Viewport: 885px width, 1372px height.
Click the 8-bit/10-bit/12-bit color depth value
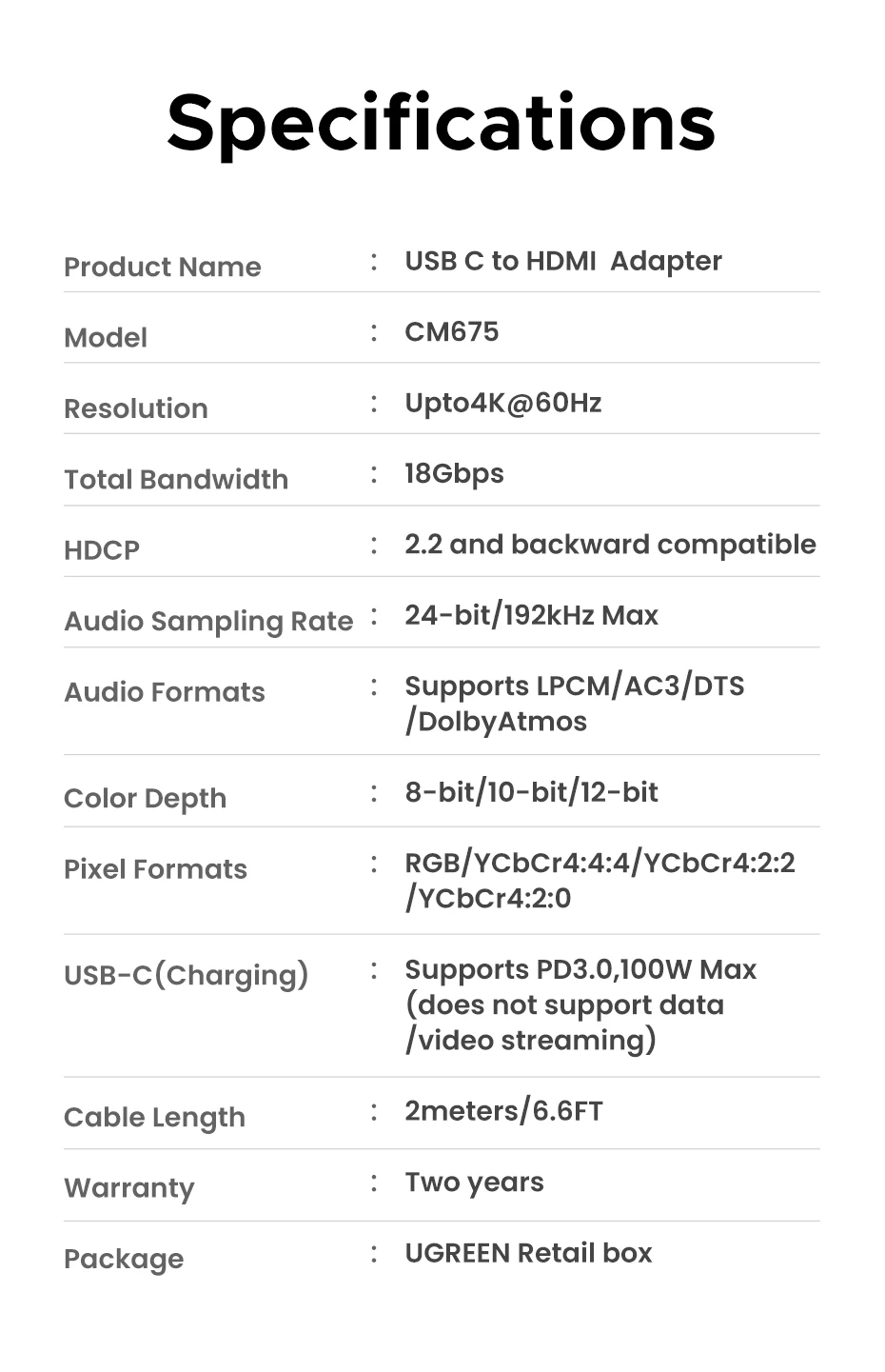coord(531,792)
